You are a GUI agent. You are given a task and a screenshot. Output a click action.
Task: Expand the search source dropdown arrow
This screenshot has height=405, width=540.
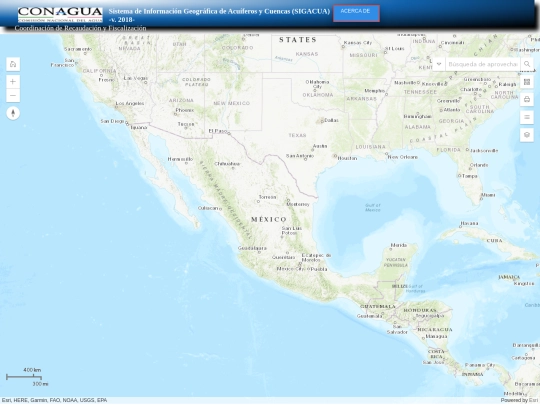click(439, 64)
